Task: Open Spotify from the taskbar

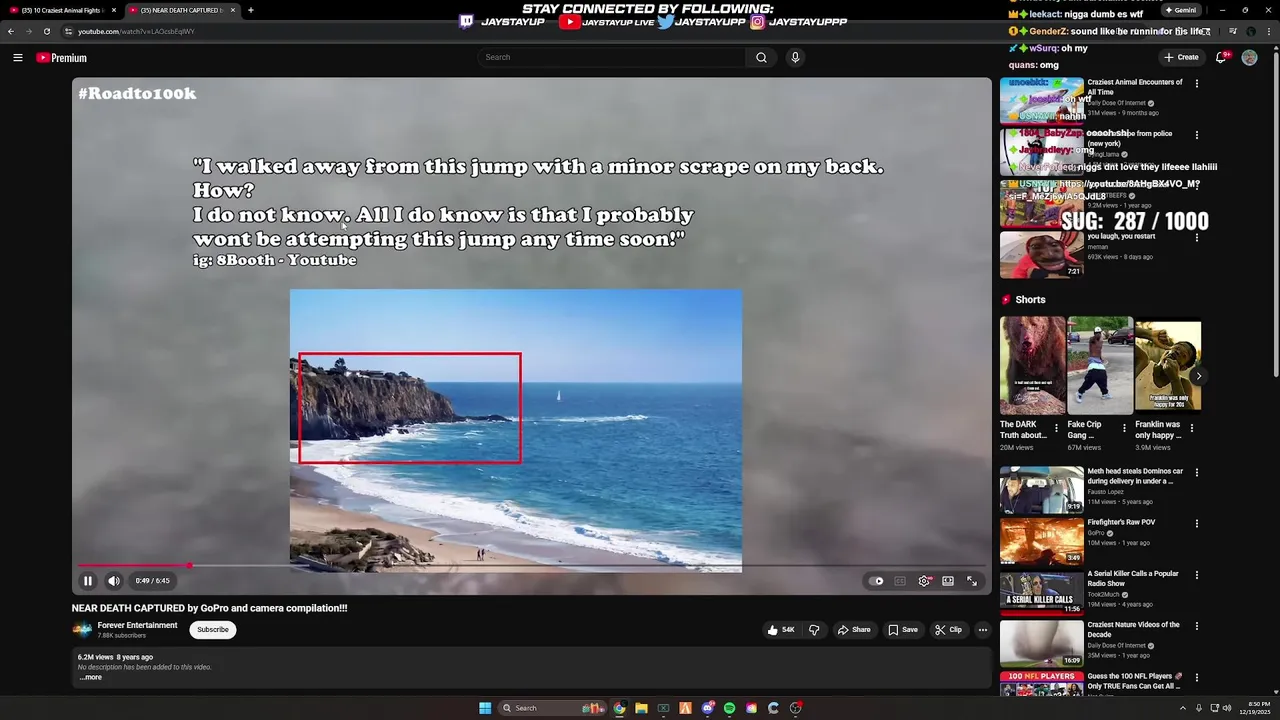Action: tap(729, 708)
